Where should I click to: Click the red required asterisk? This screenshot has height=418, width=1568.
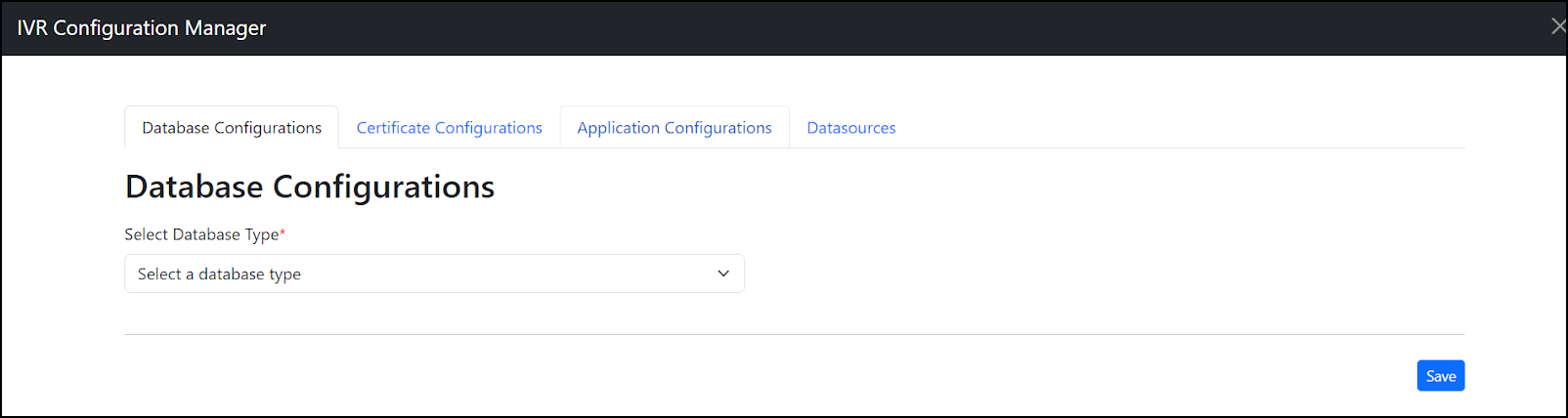coord(283,232)
